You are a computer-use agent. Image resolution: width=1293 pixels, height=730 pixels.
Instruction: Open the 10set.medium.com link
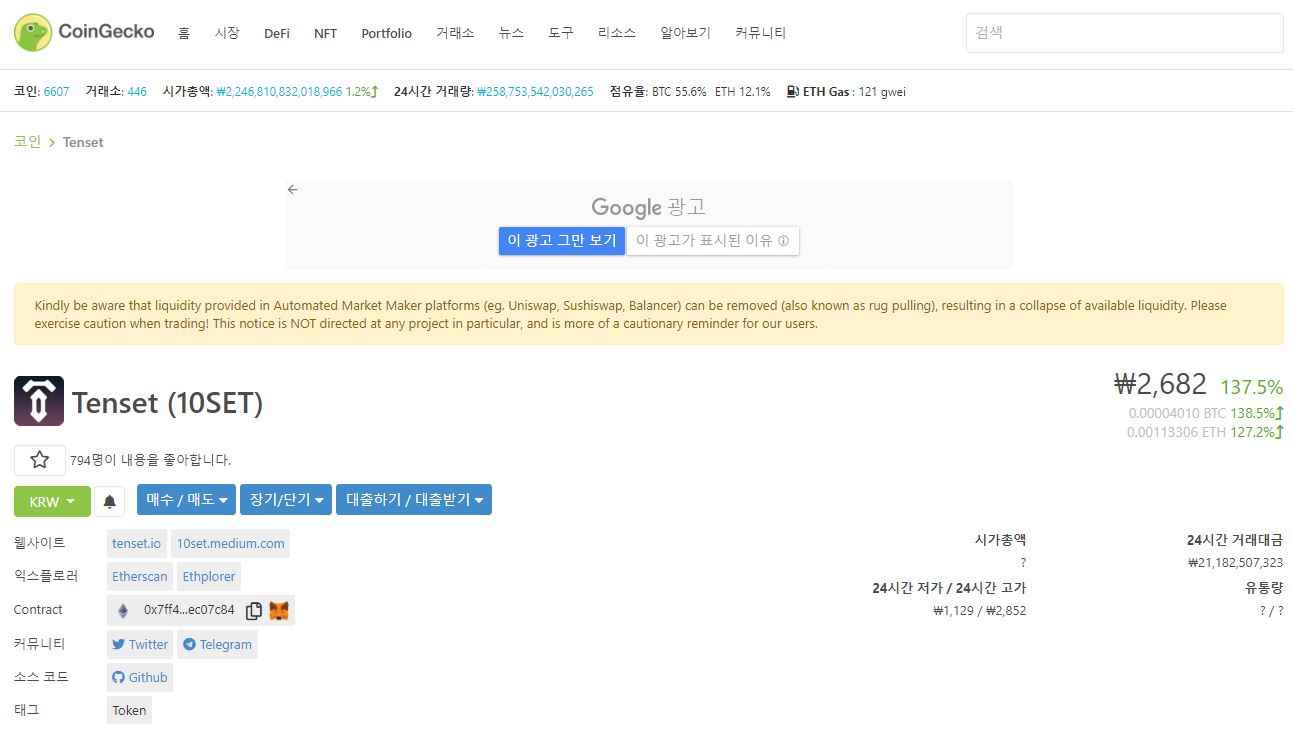coord(230,544)
